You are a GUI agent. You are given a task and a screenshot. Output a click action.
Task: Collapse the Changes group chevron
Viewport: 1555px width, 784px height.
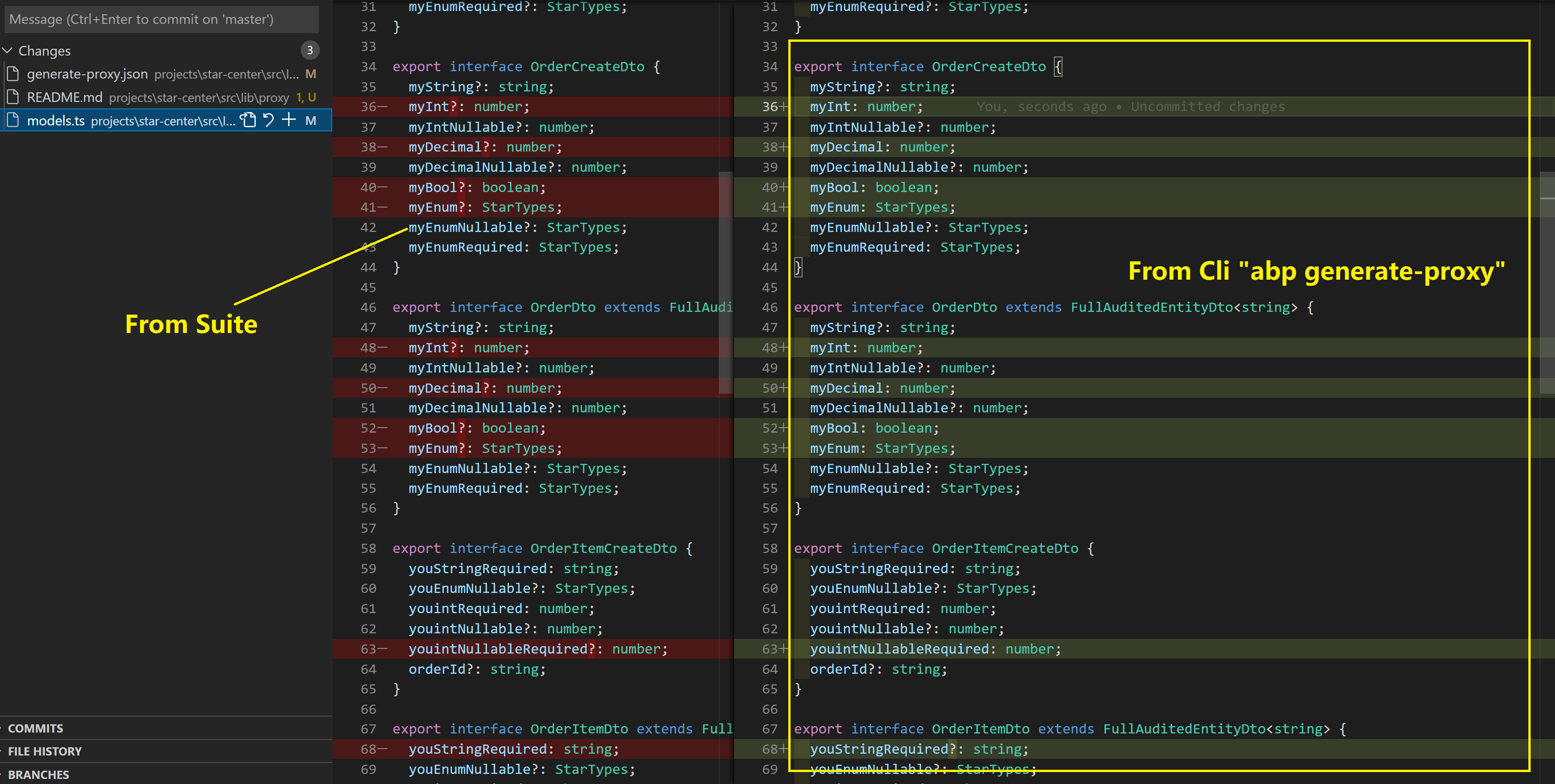click(8, 50)
